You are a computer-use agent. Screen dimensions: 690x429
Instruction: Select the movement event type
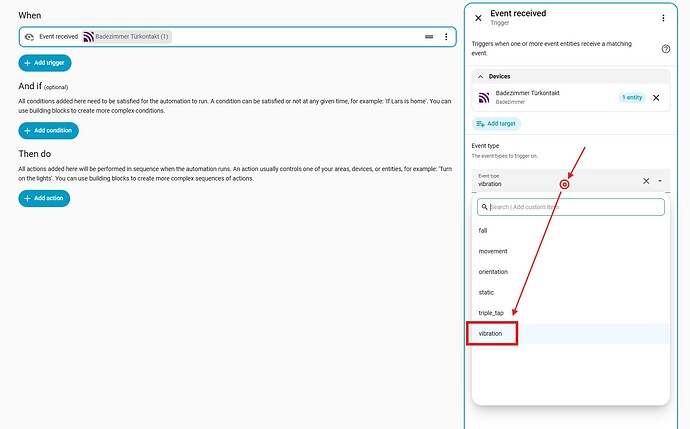(571, 251)
